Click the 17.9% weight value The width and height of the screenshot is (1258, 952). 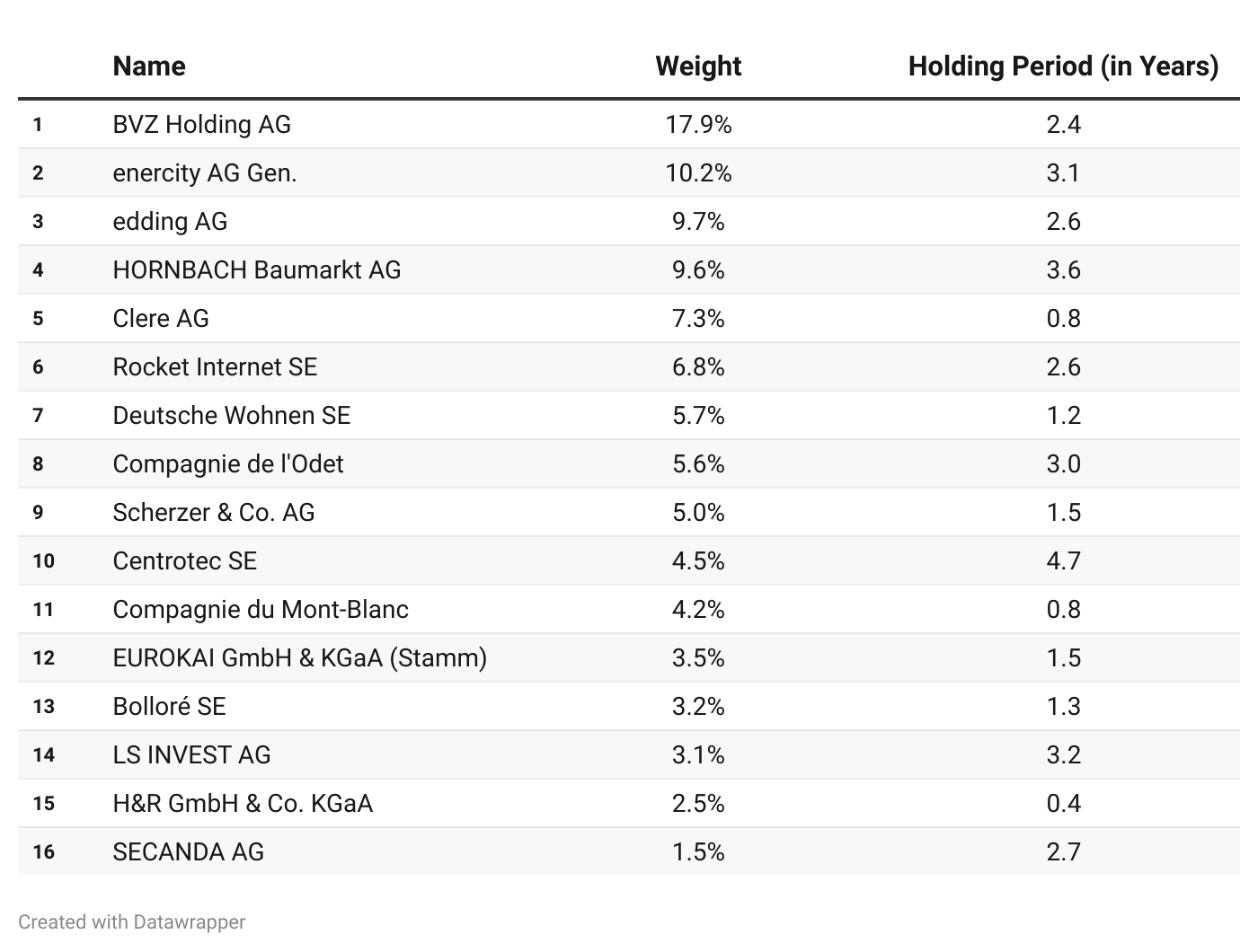click(698, 124)
